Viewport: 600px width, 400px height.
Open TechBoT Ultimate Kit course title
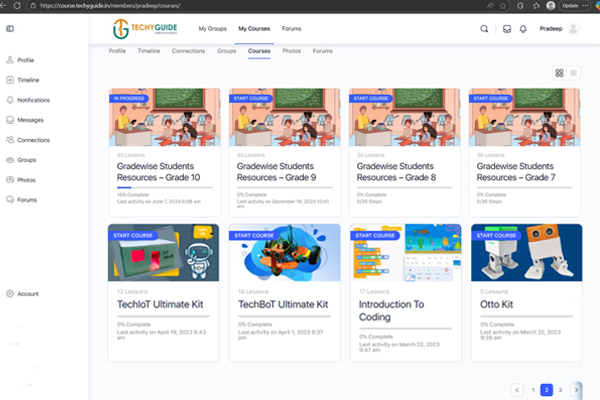tap(283, 304)
